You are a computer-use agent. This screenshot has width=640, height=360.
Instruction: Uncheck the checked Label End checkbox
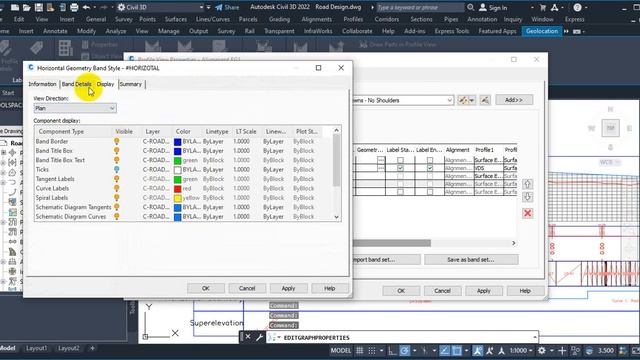click(x=430, y=168)
